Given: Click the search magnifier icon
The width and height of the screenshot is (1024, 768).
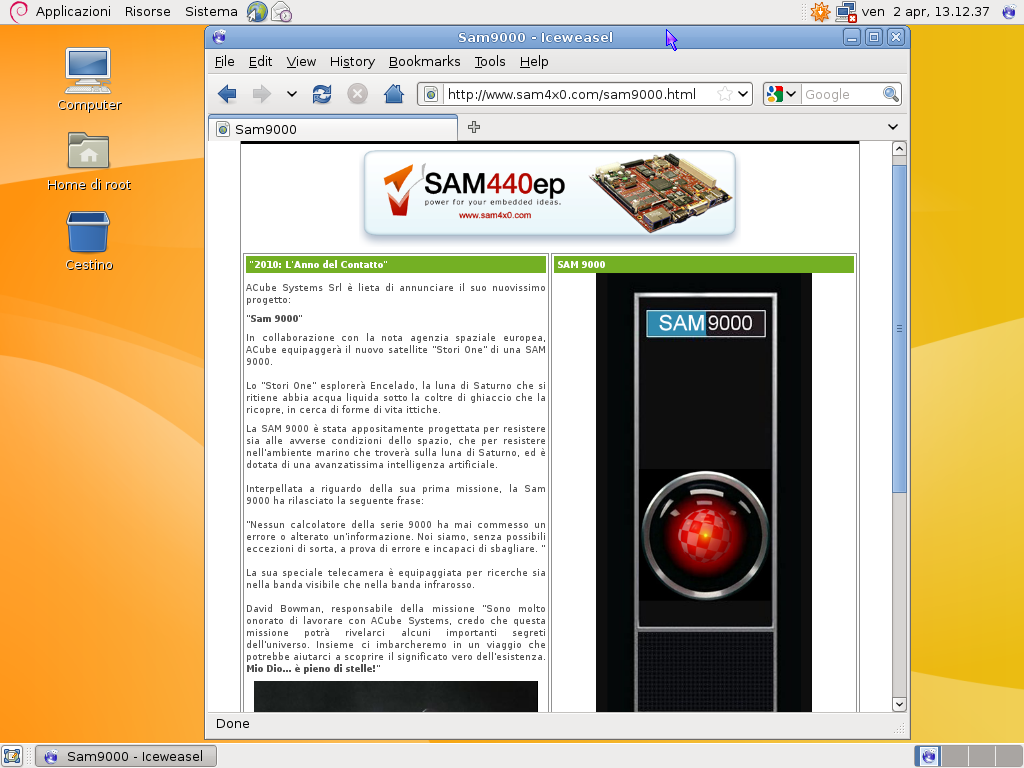Looking at the screenshot, I should [x=890, y=94].
